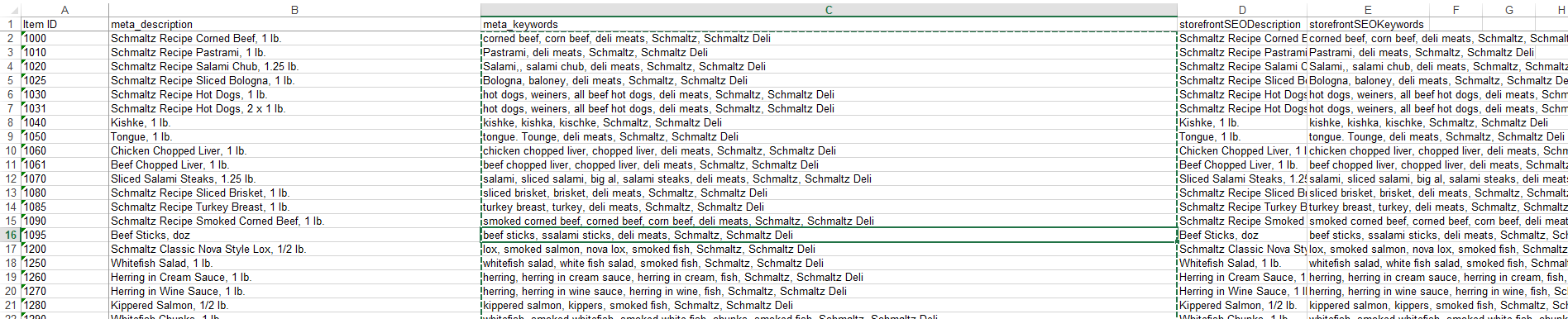Select column D header
1568x319 pixels.
(1242, 10)
